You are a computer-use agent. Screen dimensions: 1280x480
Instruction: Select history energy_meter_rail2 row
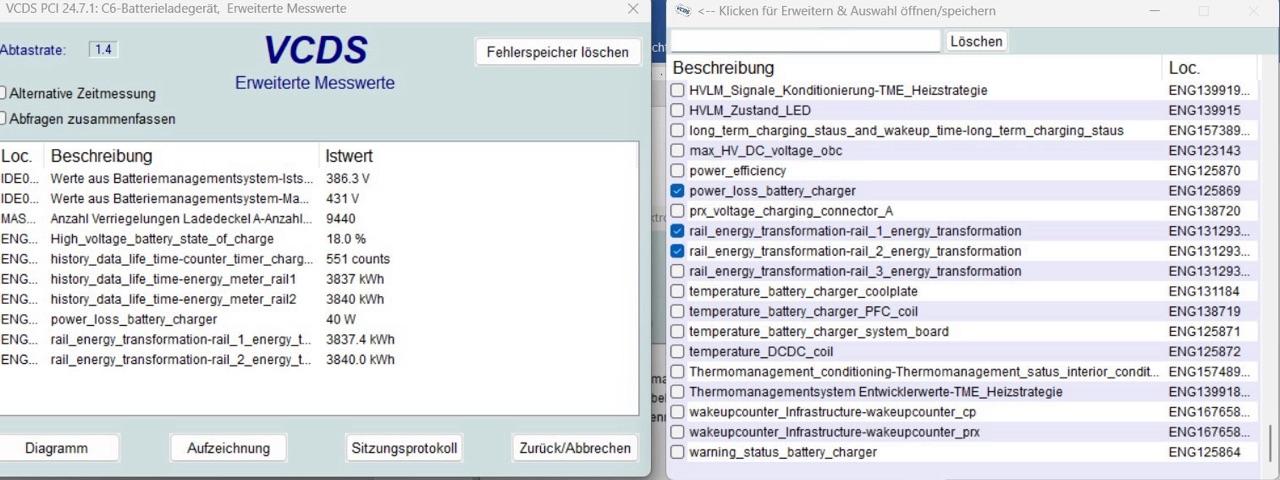tap(318, 299)
